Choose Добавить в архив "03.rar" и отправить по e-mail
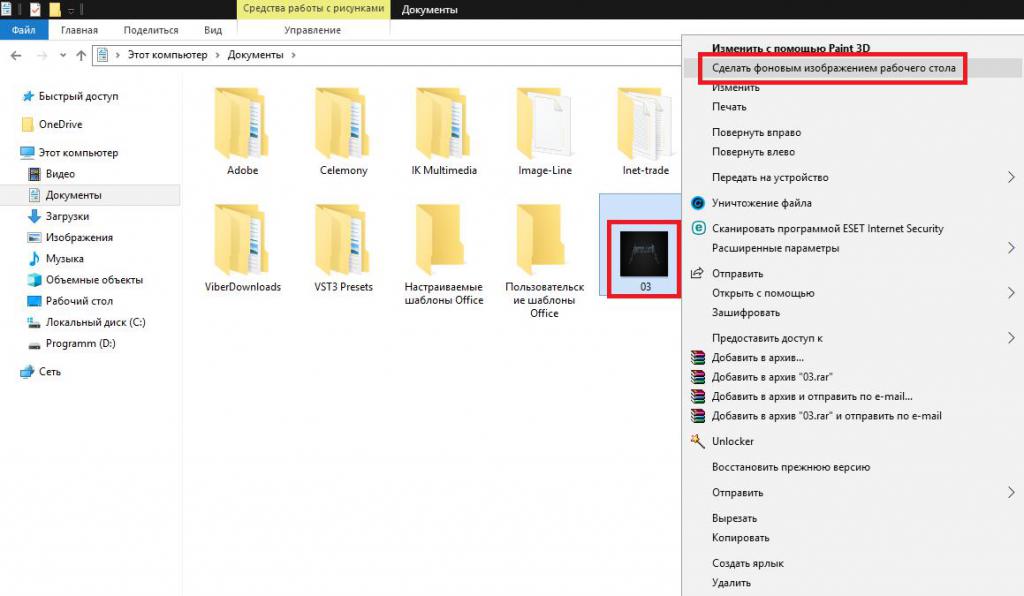The width and height of the screenshot is (1024, 596). click(x=826, y=416)
